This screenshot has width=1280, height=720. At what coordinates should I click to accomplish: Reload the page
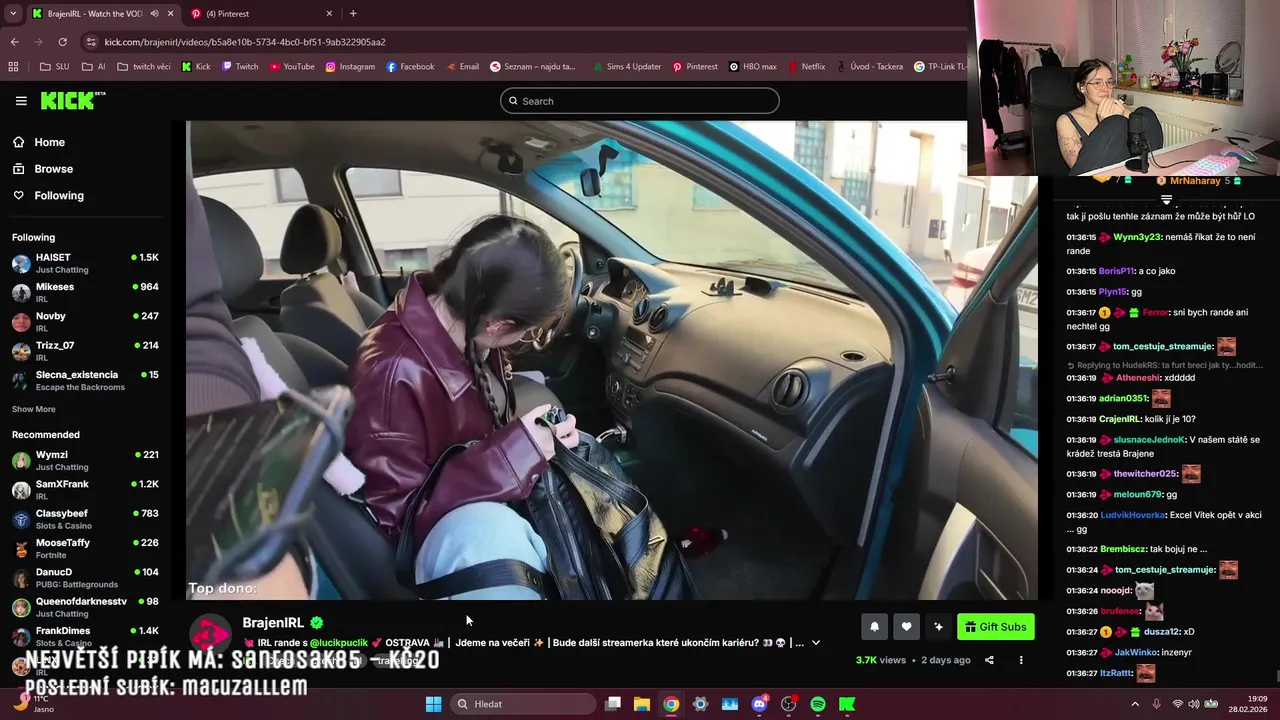coord(62,42)
